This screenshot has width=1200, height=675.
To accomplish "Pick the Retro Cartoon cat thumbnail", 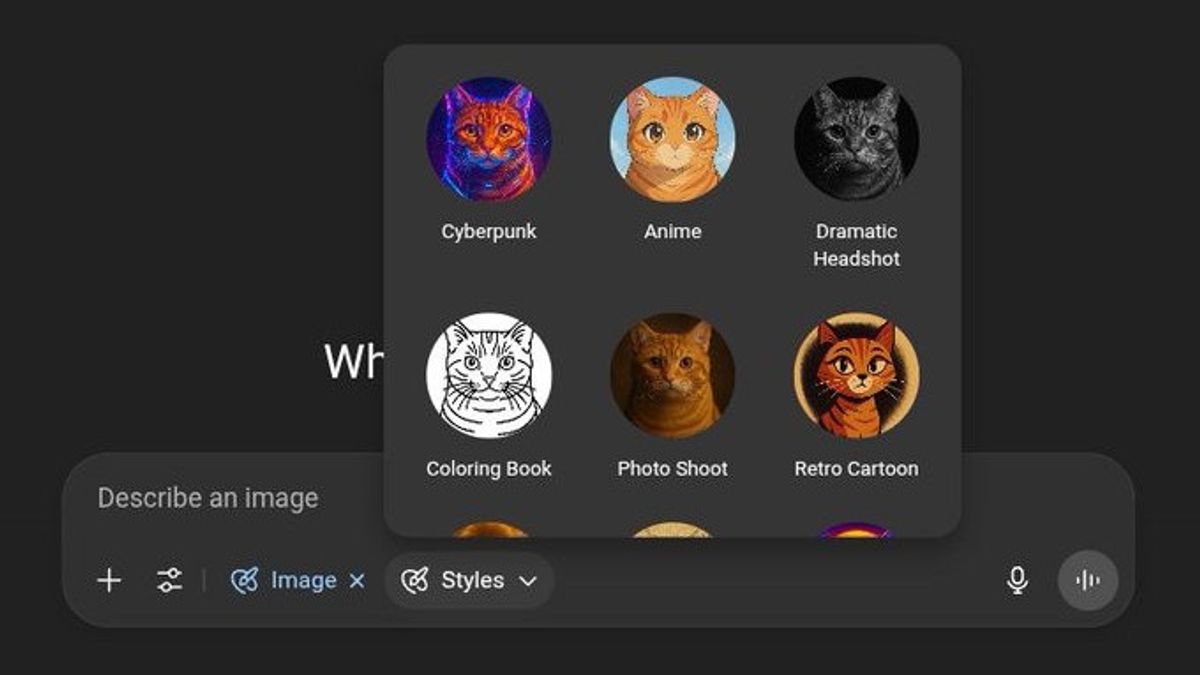I will 856,375.
